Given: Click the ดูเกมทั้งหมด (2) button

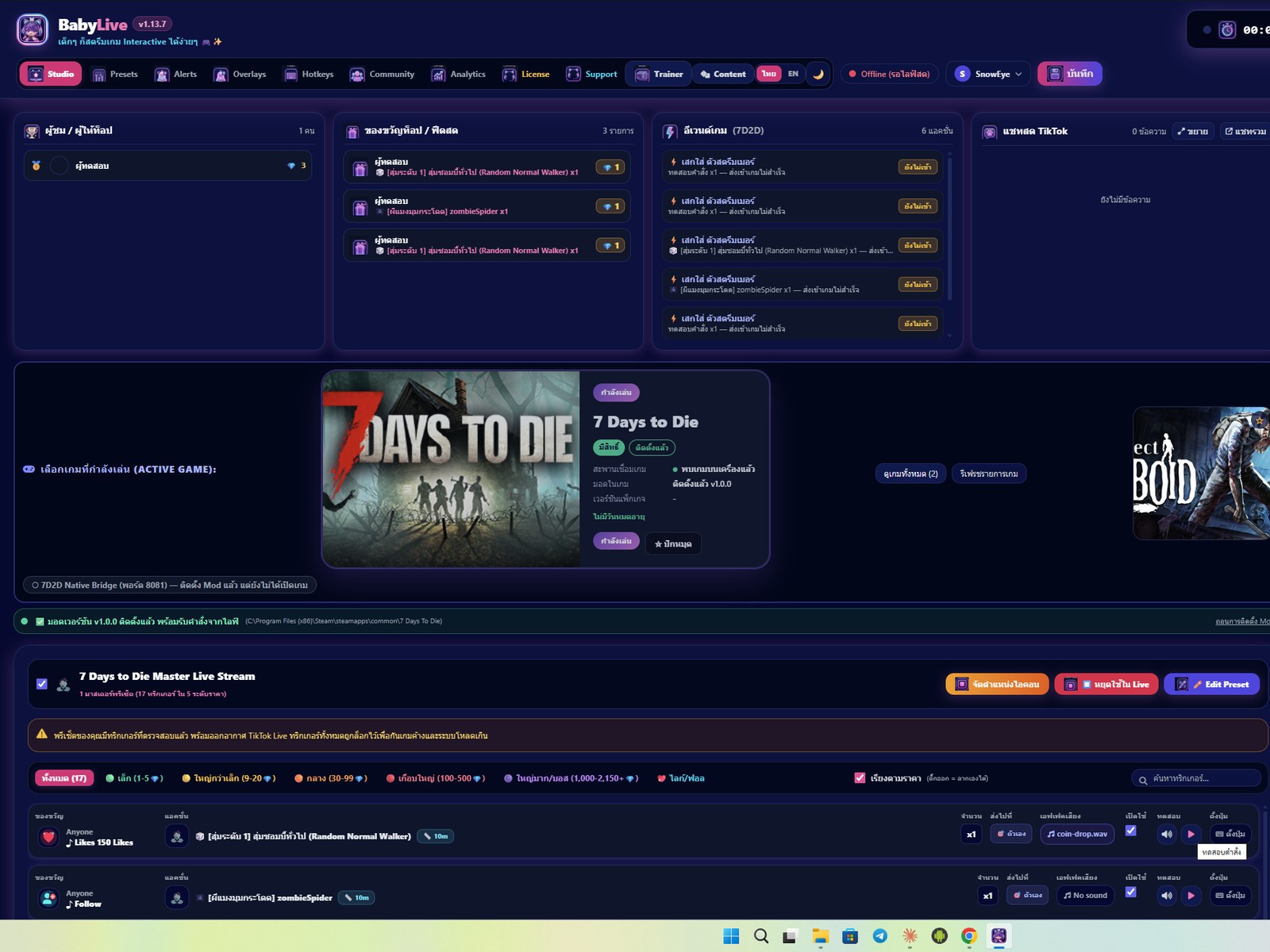Looking at the screenshot, I should coord(911,474).
